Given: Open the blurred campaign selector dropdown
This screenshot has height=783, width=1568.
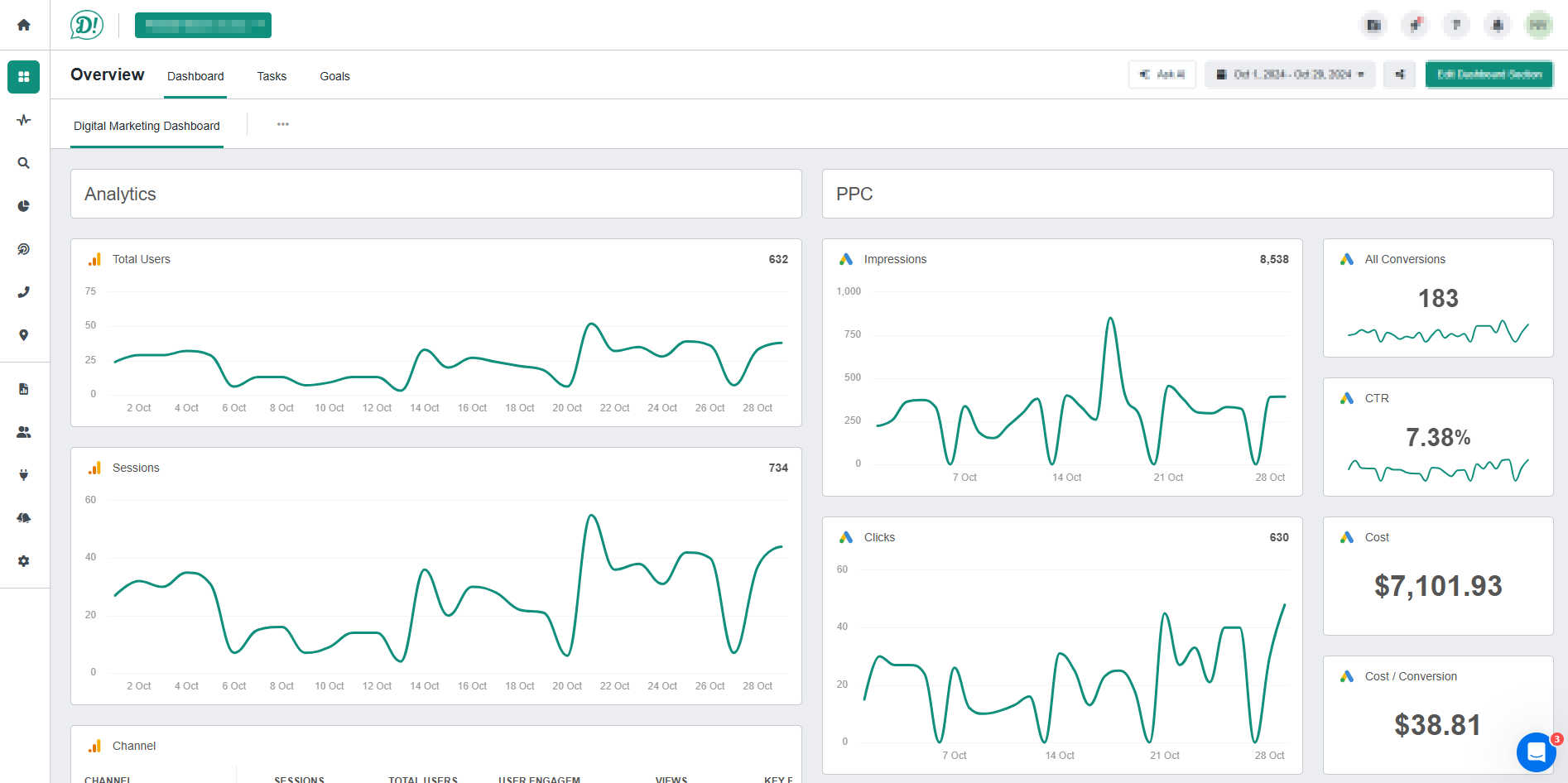Looking at the screenshot, I should tap(203, 25).
